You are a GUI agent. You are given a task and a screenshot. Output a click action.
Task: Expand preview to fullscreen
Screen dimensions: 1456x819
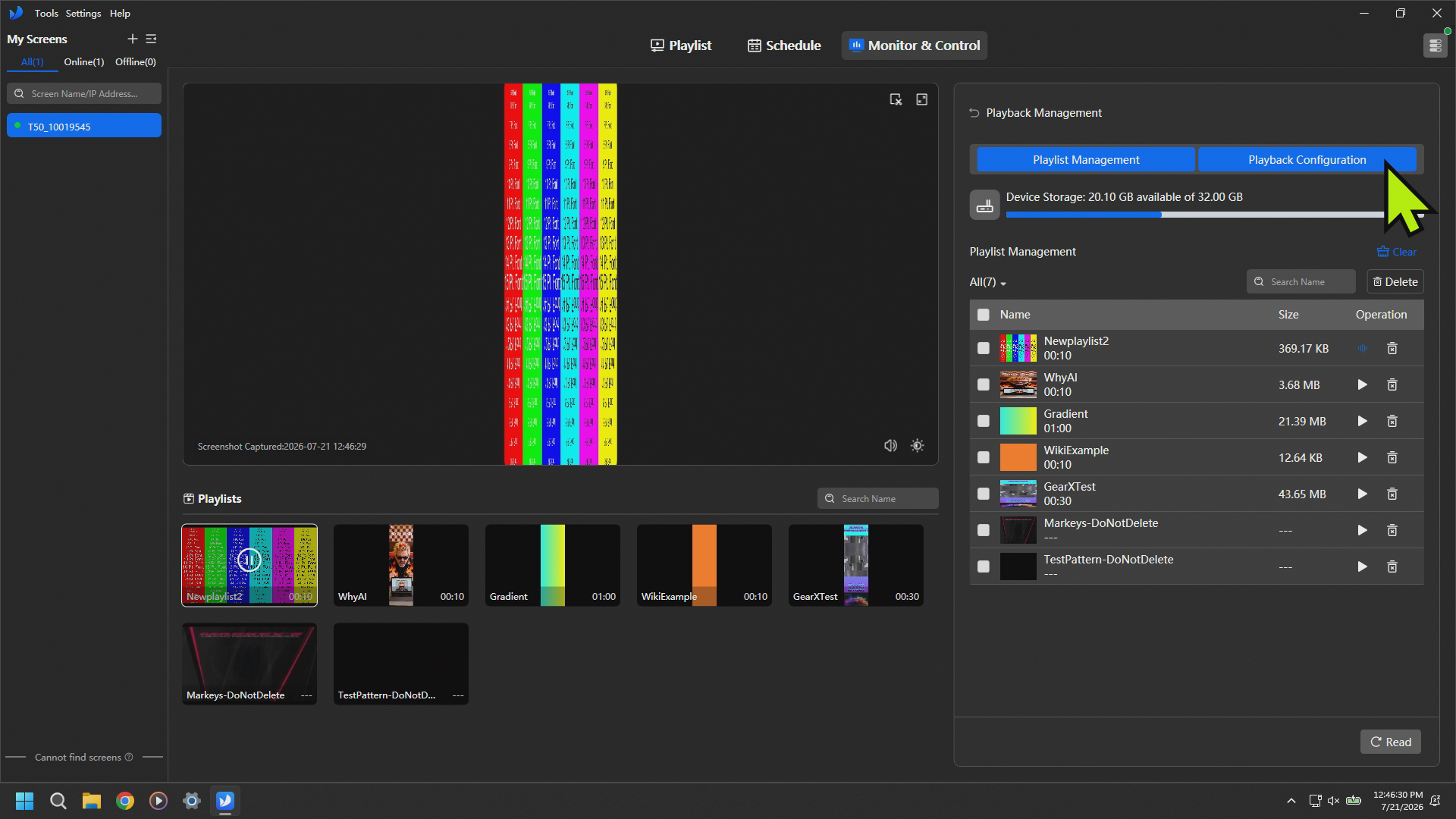(921, 99)
